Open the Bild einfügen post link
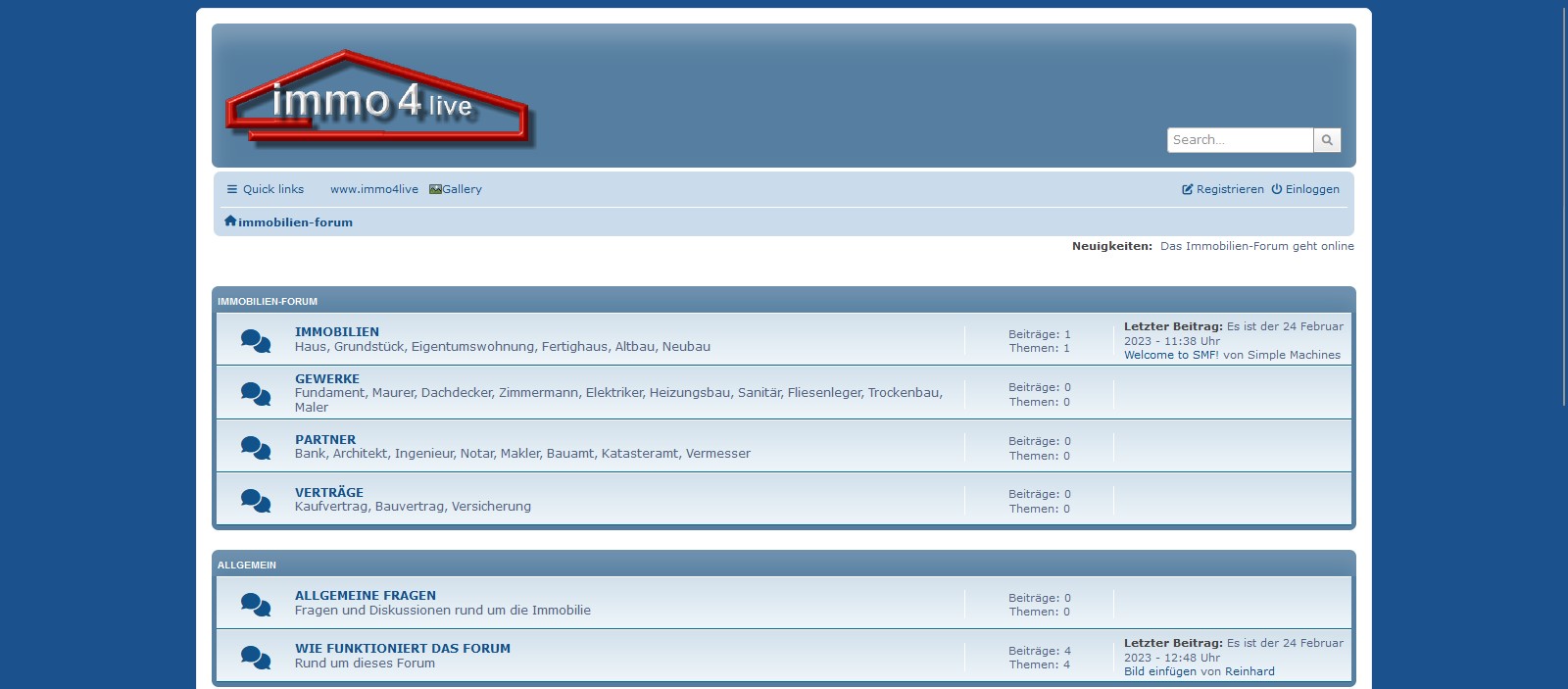This screenshot has width=1568, height=689. click(x=1160, y=672)
